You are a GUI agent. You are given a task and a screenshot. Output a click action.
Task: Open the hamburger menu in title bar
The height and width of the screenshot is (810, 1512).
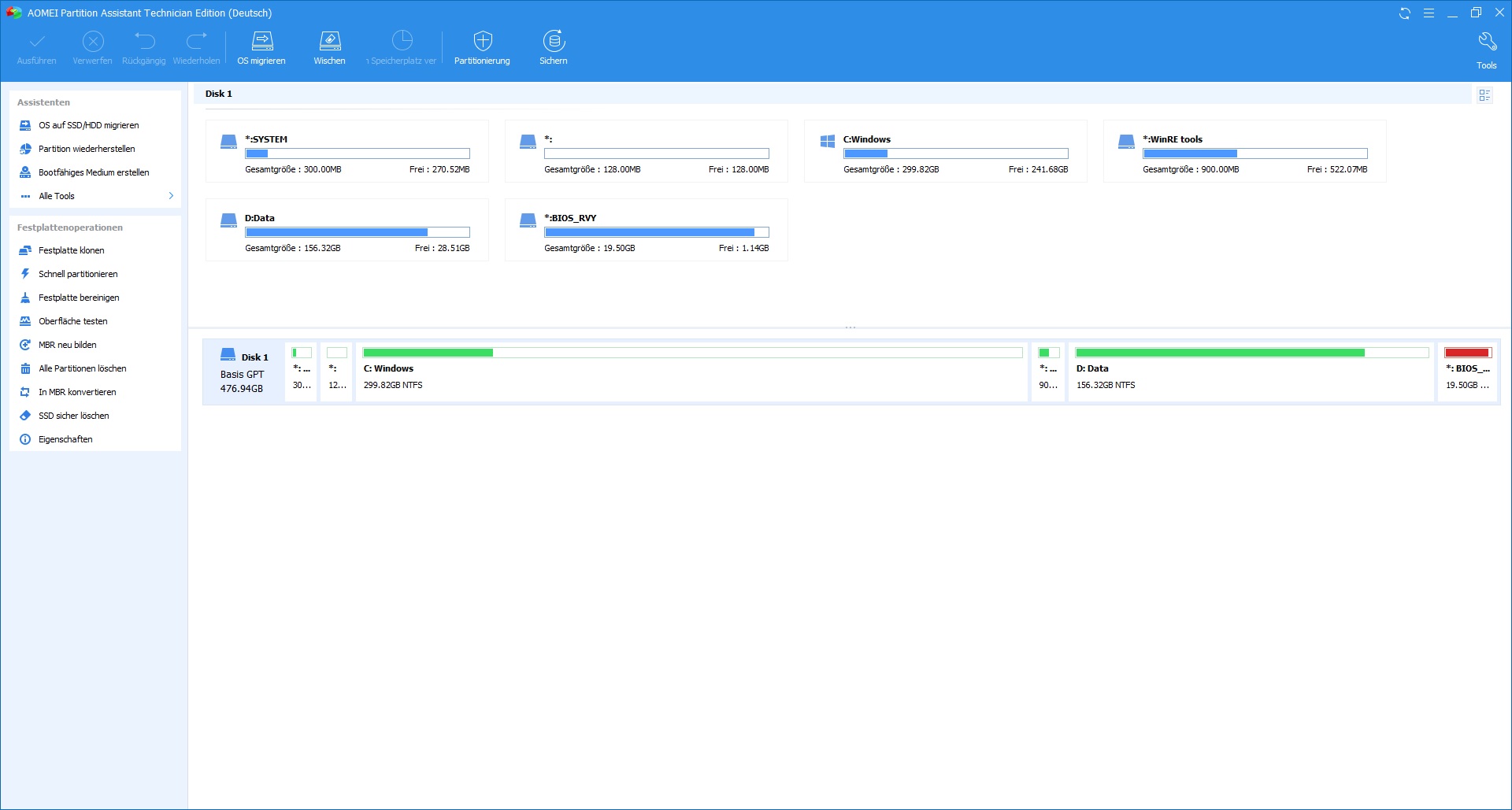click(1429, 13)
